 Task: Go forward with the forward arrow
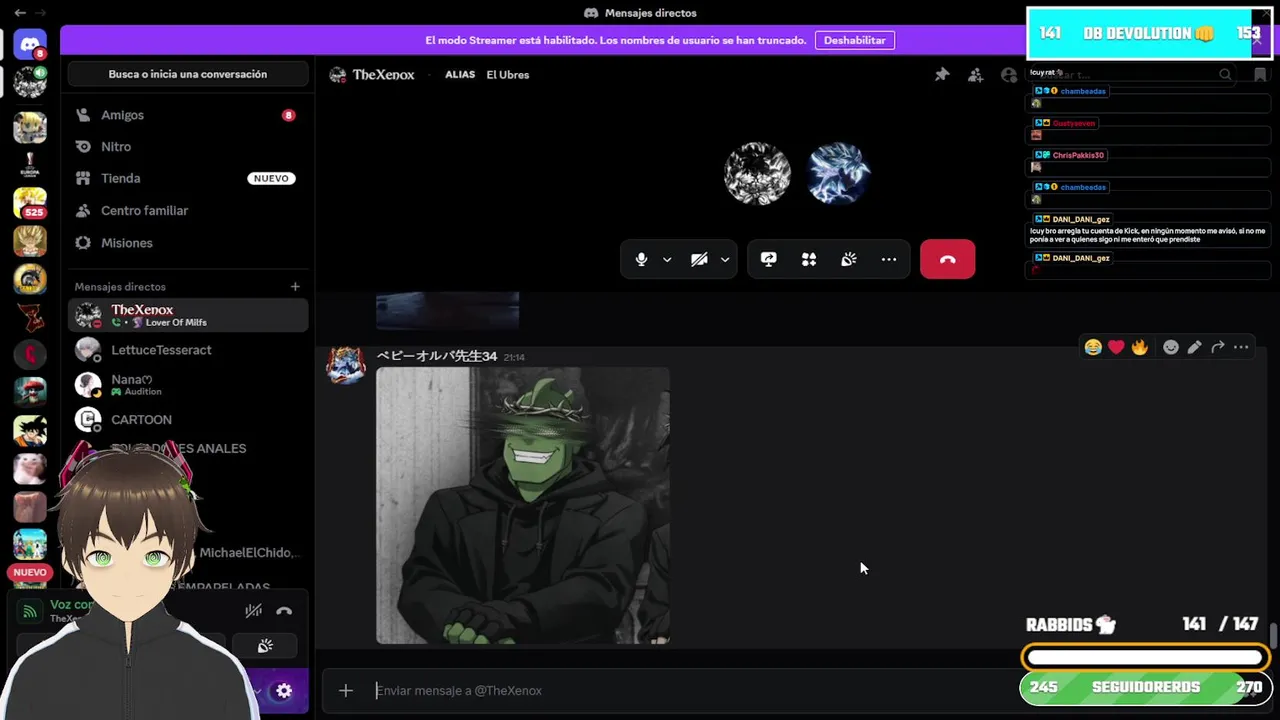[41, 13]
